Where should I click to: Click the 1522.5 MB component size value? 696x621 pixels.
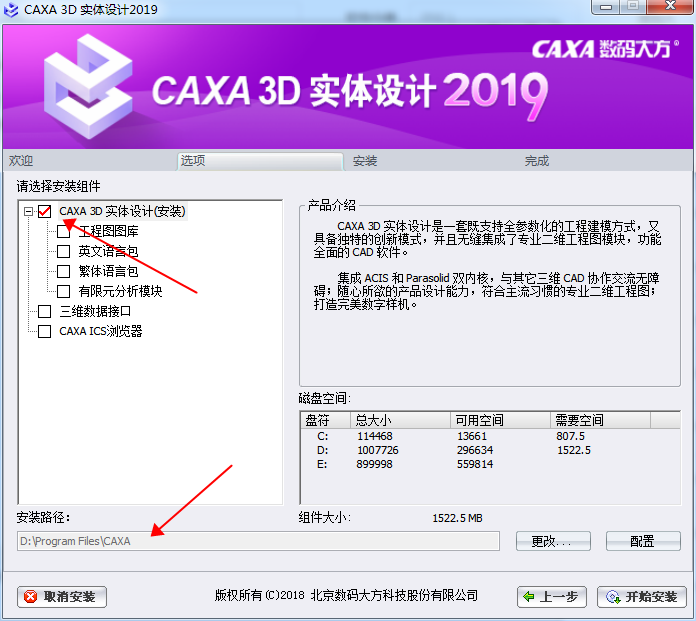pyautogui.click(x=457, y=518)
